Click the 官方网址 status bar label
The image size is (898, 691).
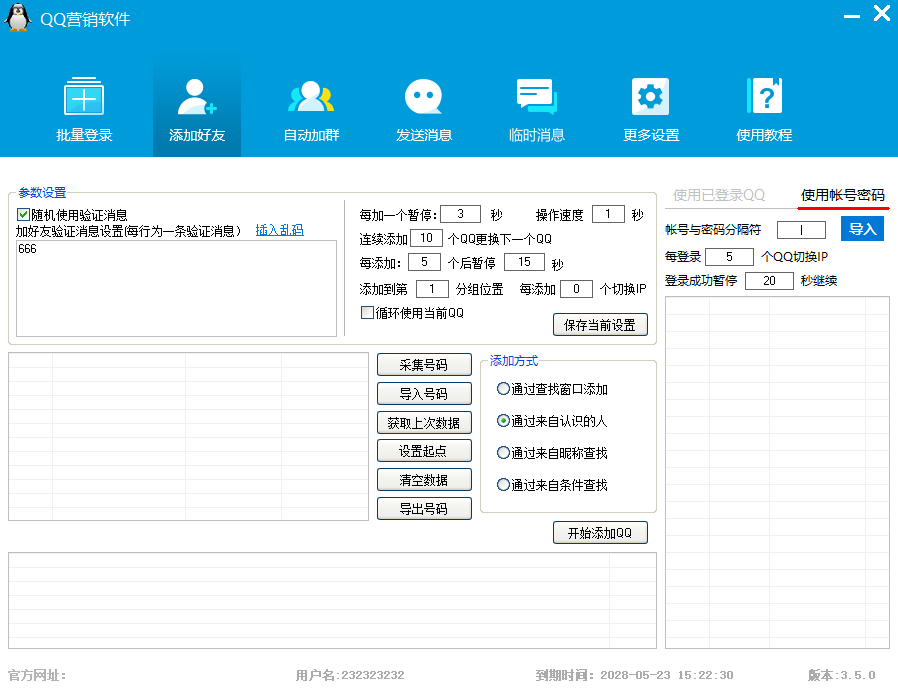pos(37,676)
